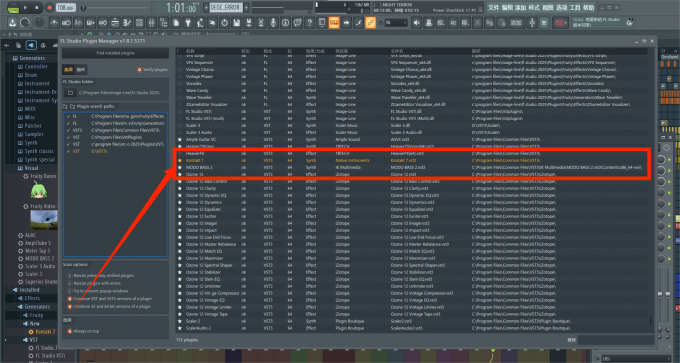Open the 视图 (View) menu
680x363 pixels.
(548, 7)
